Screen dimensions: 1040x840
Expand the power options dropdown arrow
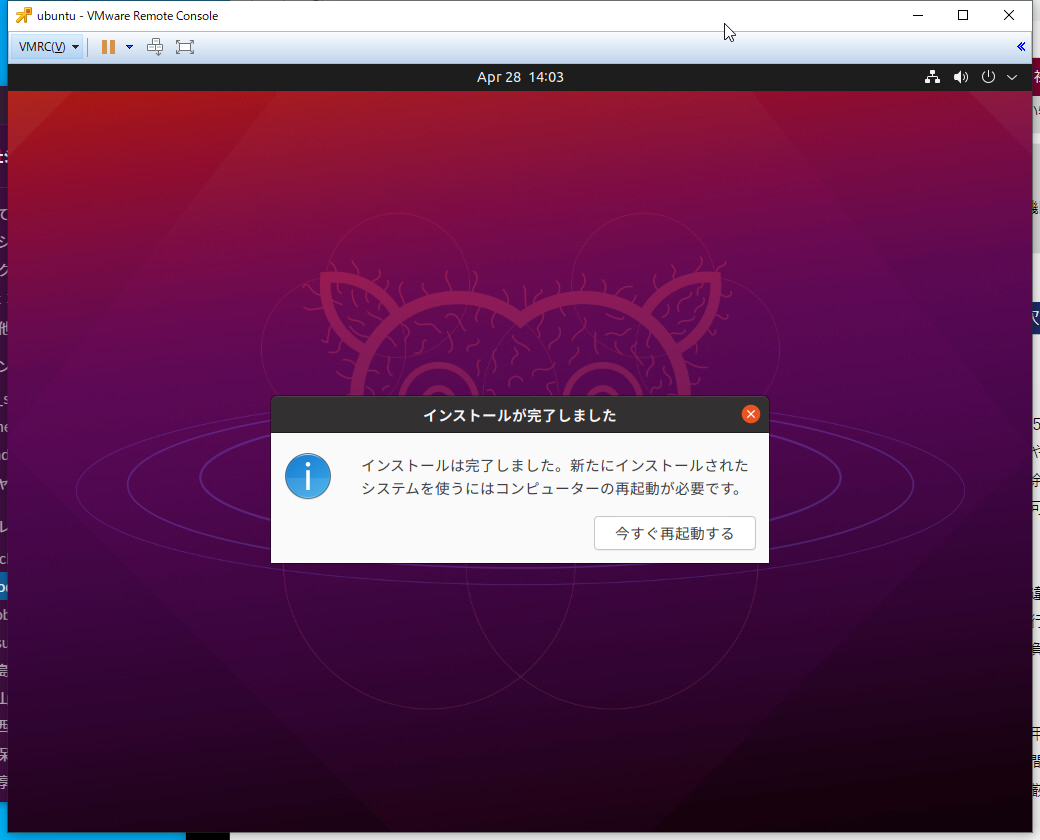129,46
